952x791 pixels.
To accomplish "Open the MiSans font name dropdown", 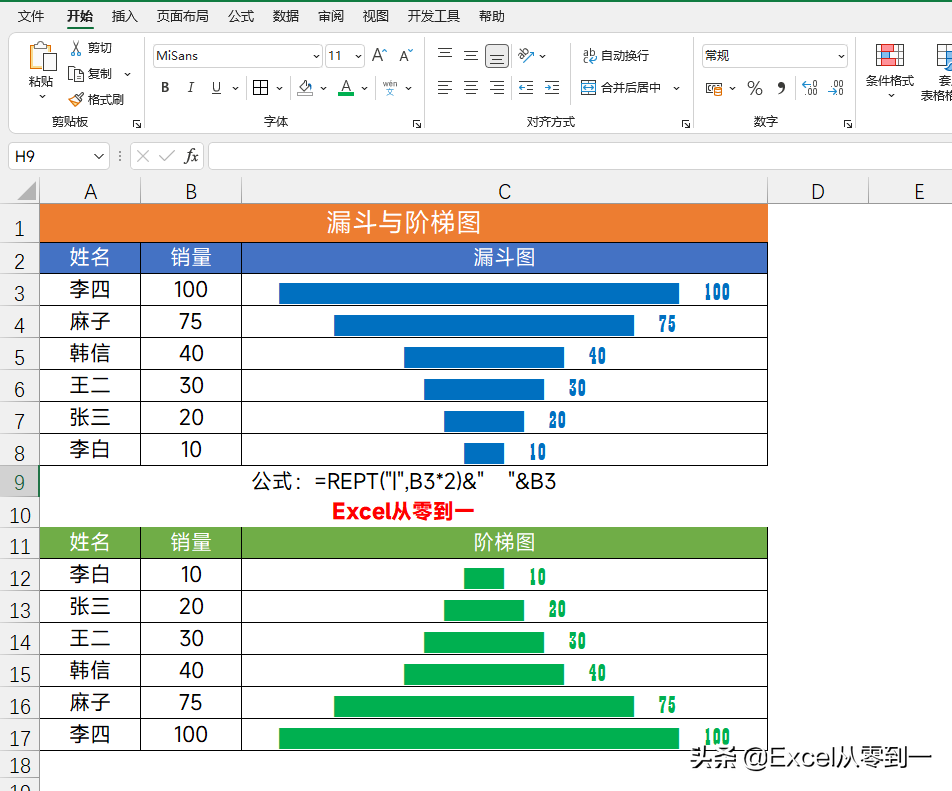I will tap(316, 56).
